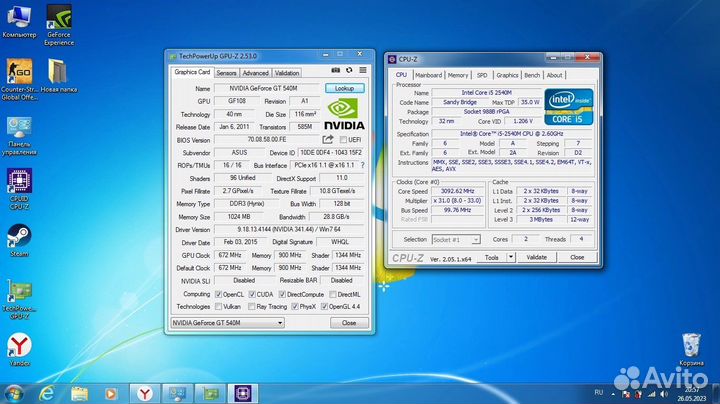The image size is (720, 404).
Task: Open Internet Explorer from the taskbar
Action: [46, 393]
